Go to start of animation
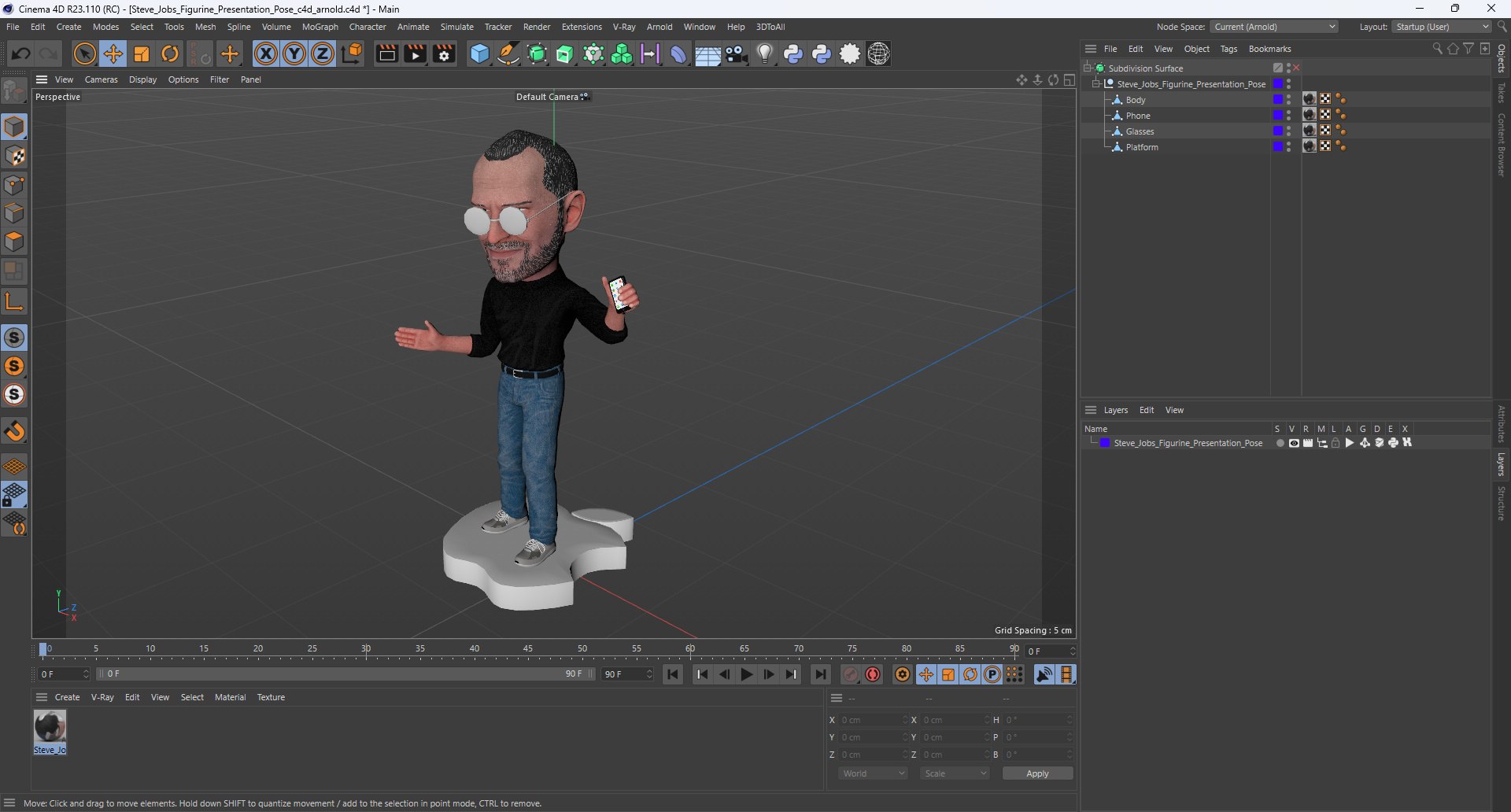Viewport: 1511px width, 812px height. (x=673, y=674)
